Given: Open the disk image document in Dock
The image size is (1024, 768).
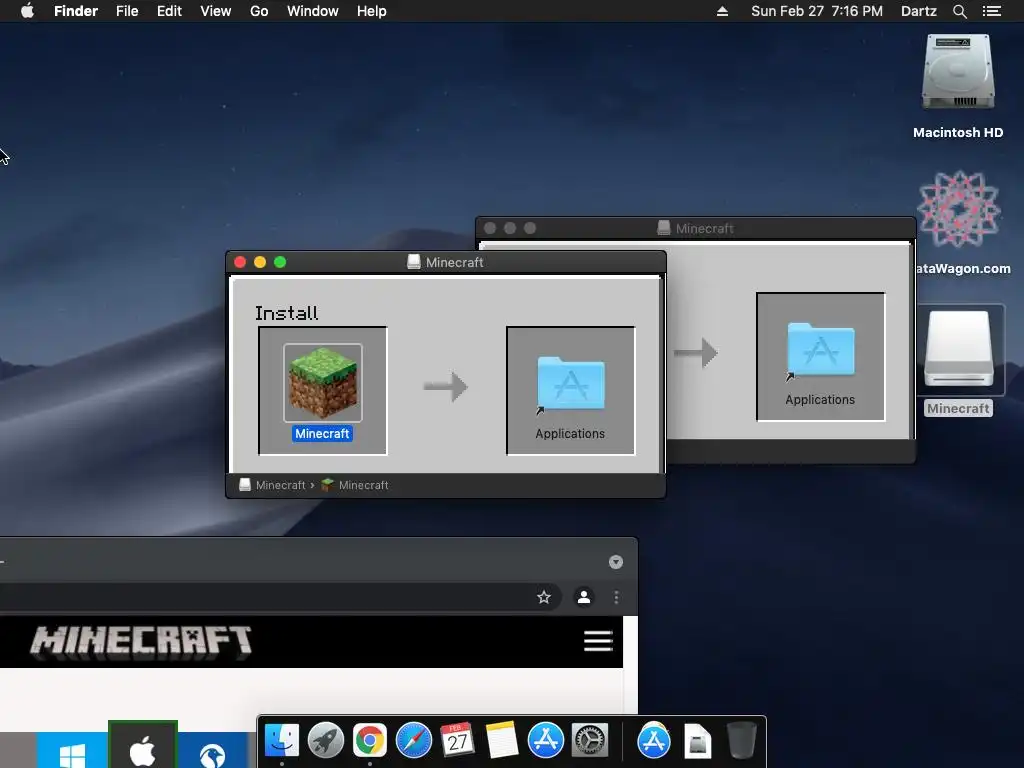Looking at the screenshot, I should pos(697,741).
